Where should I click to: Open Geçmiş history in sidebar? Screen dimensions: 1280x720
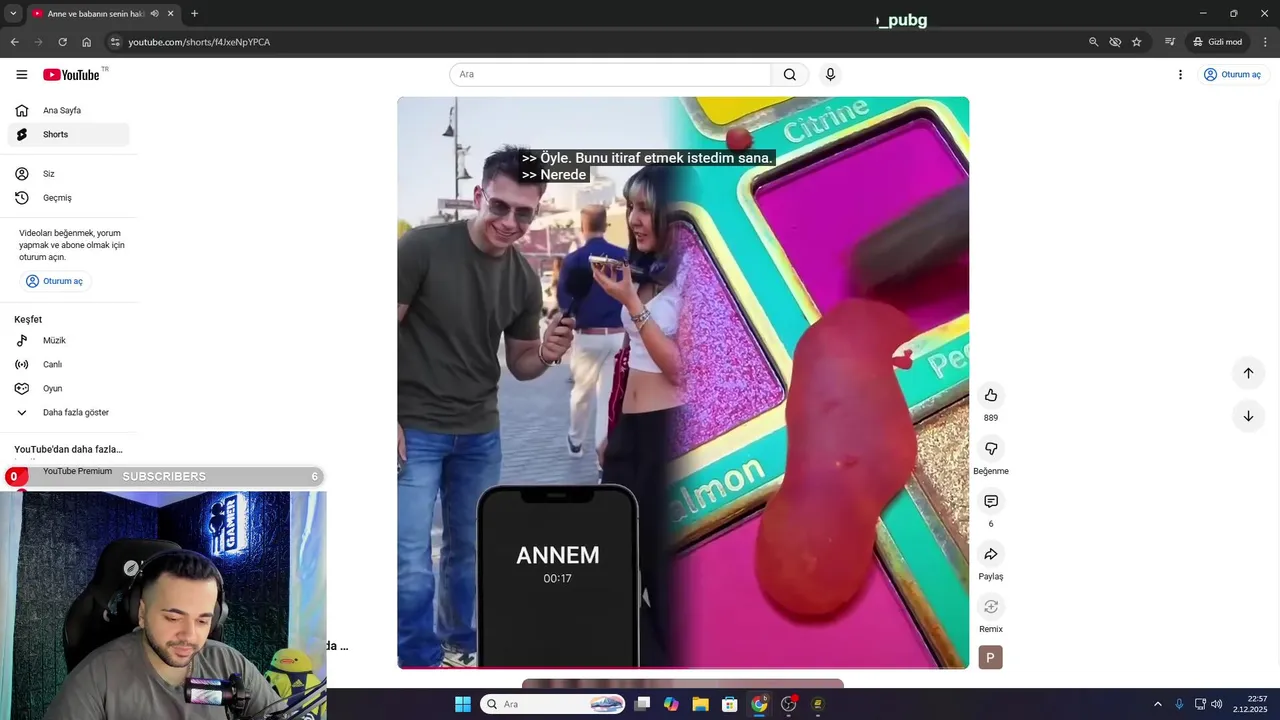click(68, 198)
